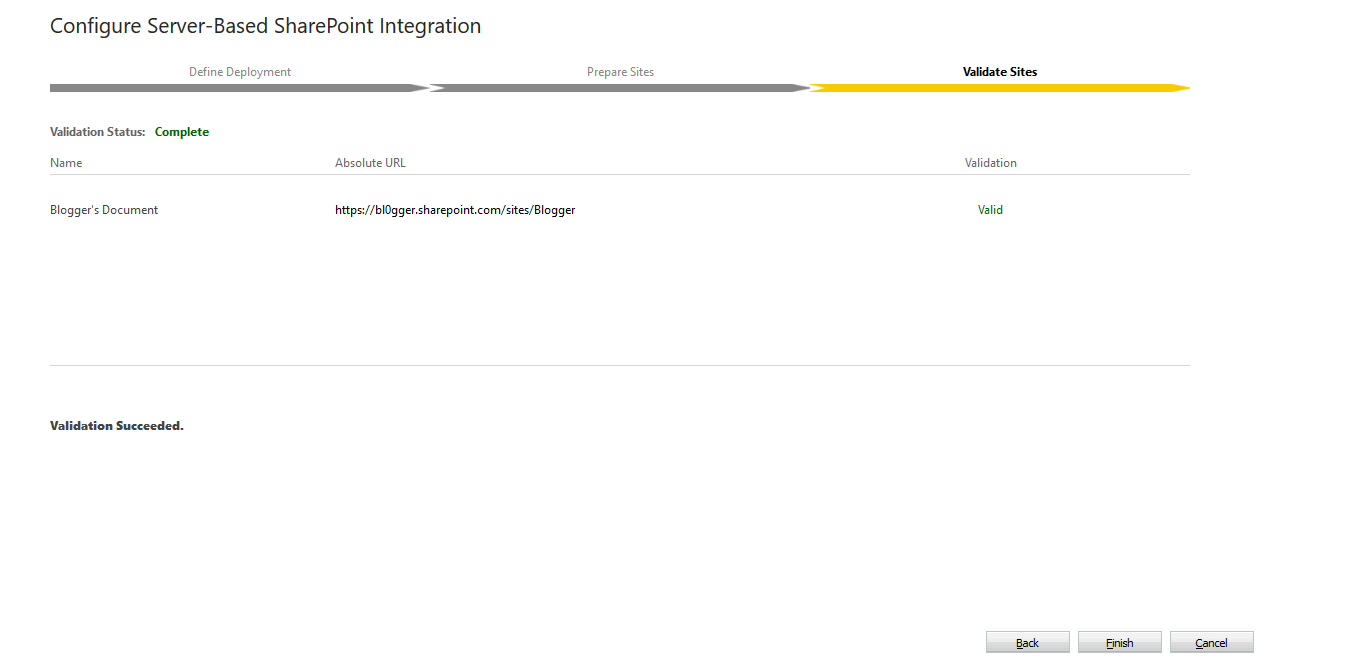This screenshot has width=1366, height=668.
Task: Click the Absolute URL column header
Action: click(x=370, y=162)
